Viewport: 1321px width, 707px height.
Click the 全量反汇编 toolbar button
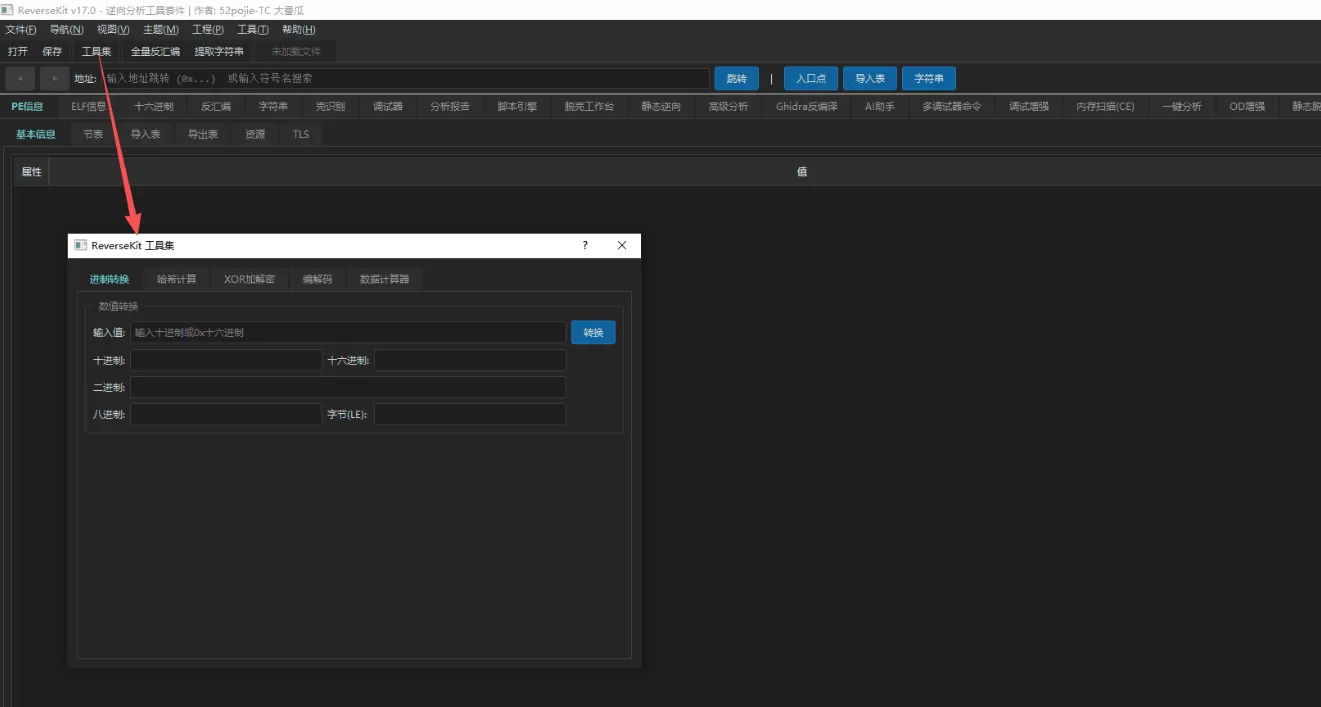click(x=155, y=51)
